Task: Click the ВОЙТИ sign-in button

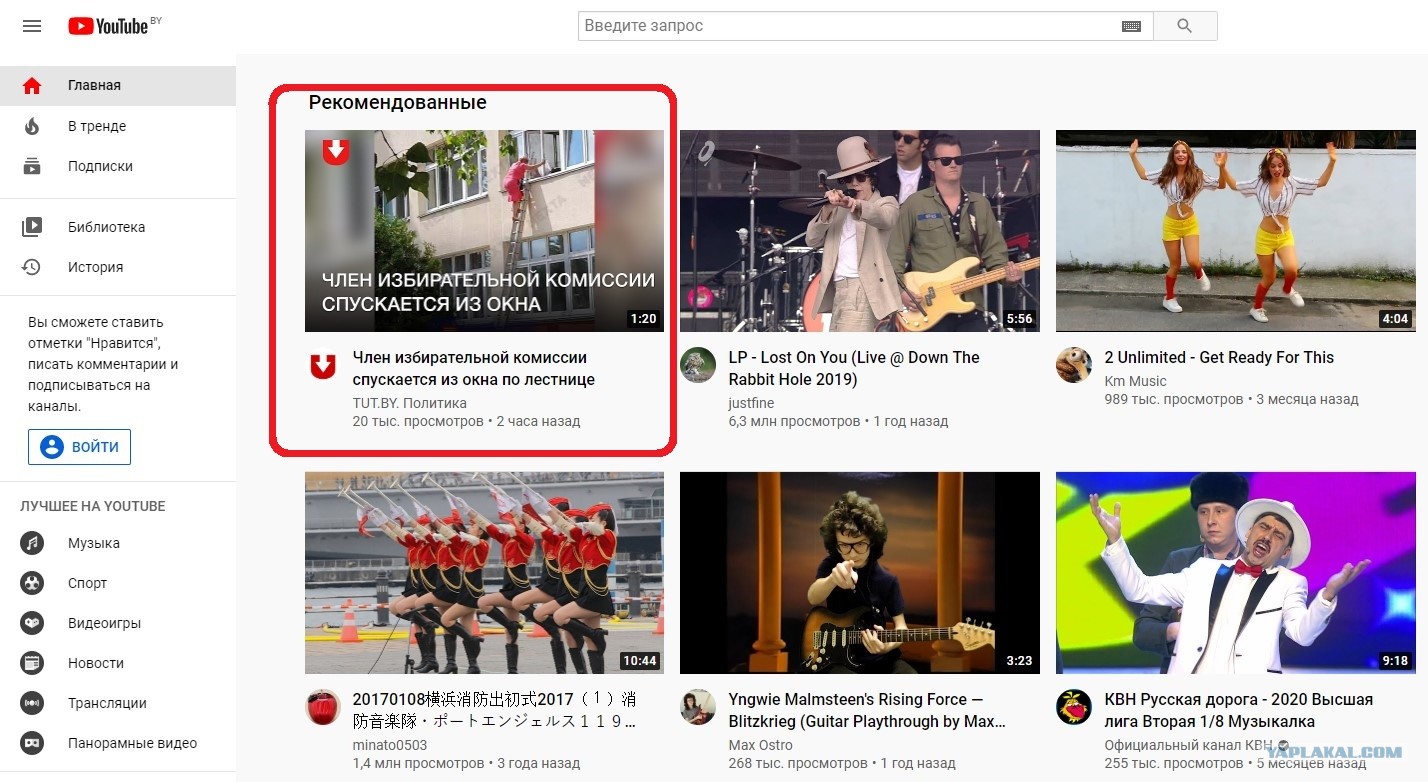Action: [x=79, y=447]
